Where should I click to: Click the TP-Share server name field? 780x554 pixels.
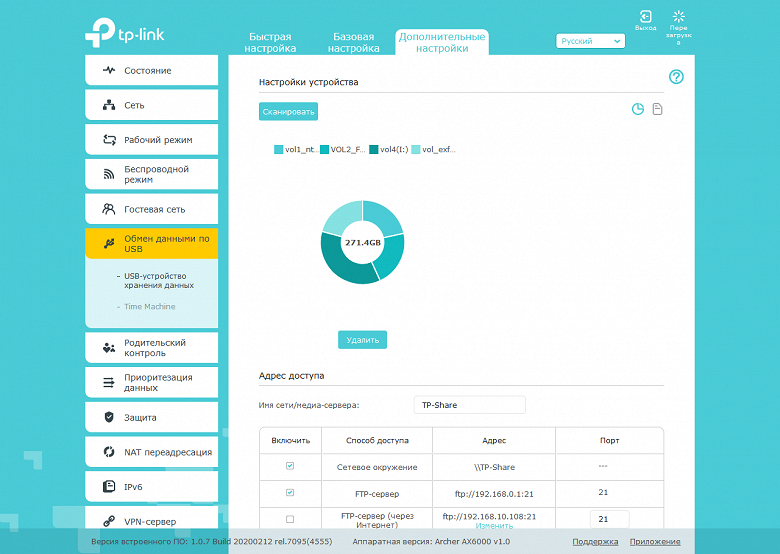point(470,405)
